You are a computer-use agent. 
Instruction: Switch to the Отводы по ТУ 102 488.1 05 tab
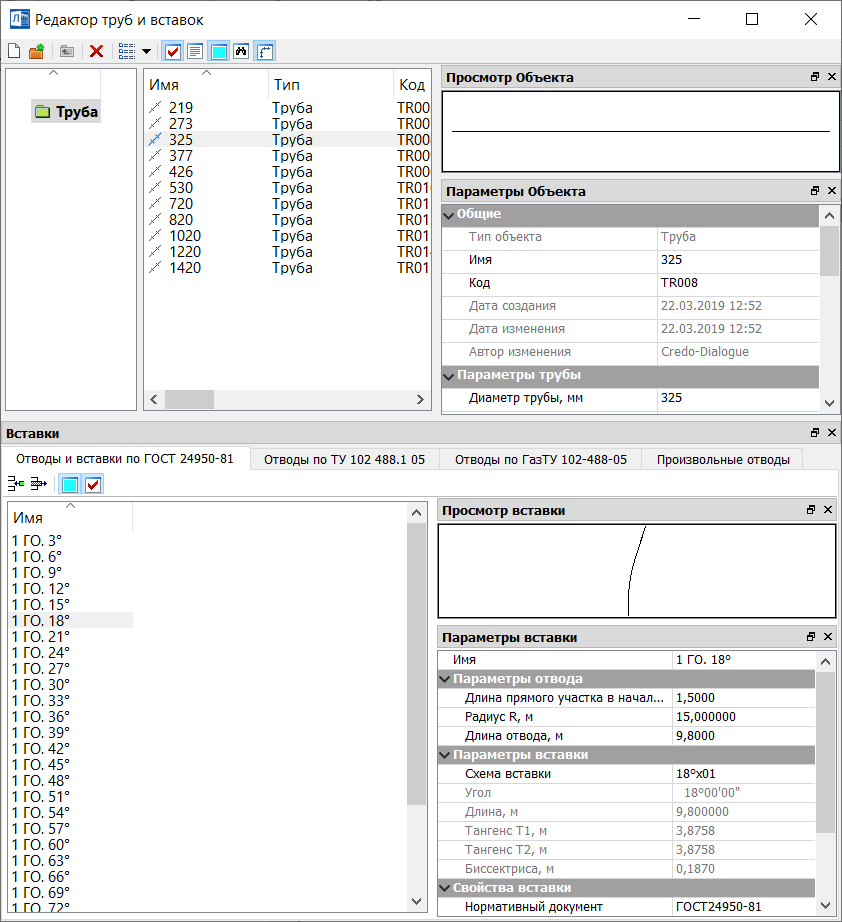click(345, 460)
